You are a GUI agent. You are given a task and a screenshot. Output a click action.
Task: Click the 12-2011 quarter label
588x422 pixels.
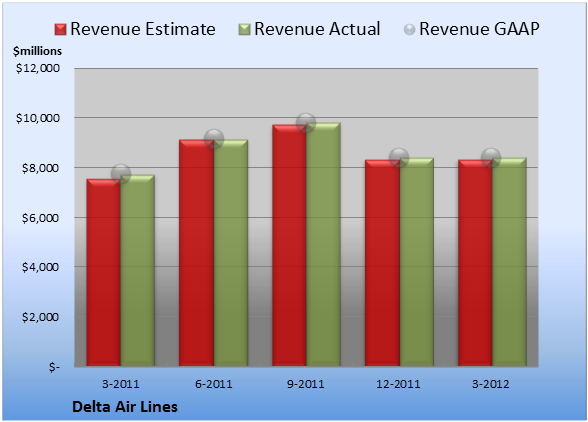coord(398,384)
